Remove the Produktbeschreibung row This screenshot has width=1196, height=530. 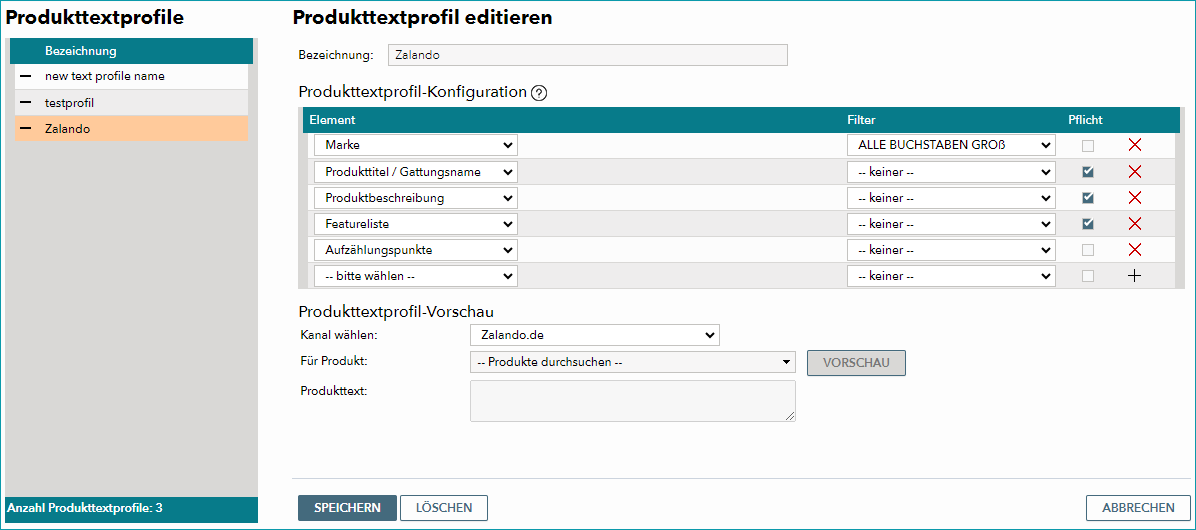[x=1134, y=198]
